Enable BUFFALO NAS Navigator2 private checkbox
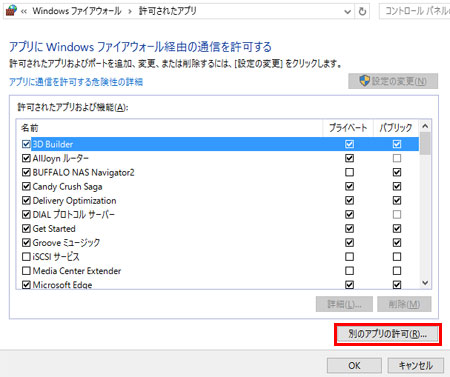The image size is (450, 377). [349, 172]
